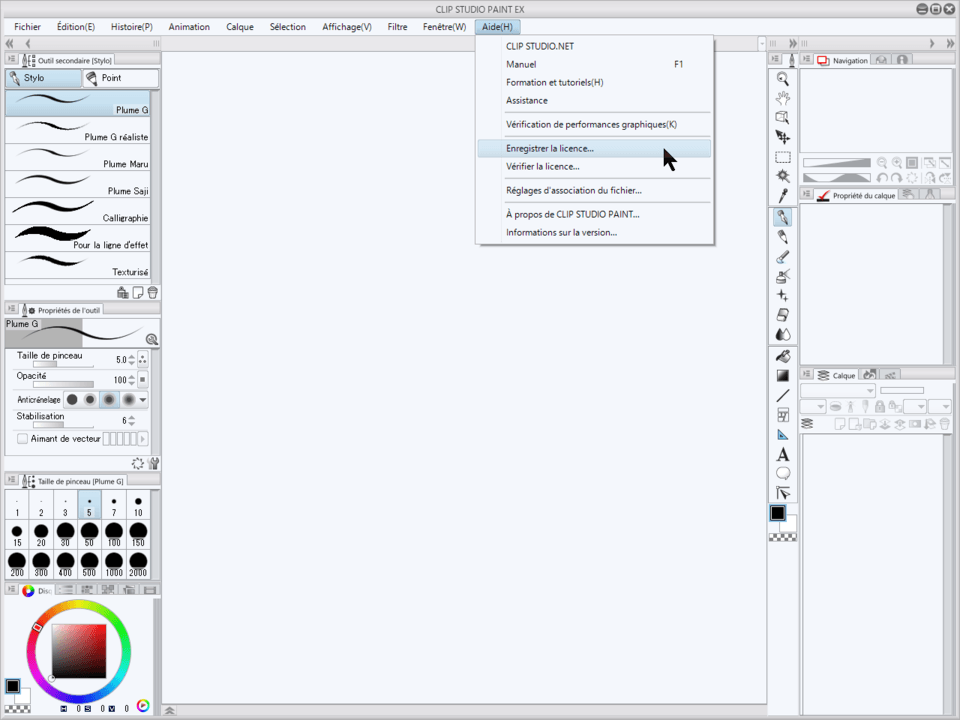This screenshot has height=720, width=960.
Task: Adjust the Opacité slider
Action: tap(64, 384)
